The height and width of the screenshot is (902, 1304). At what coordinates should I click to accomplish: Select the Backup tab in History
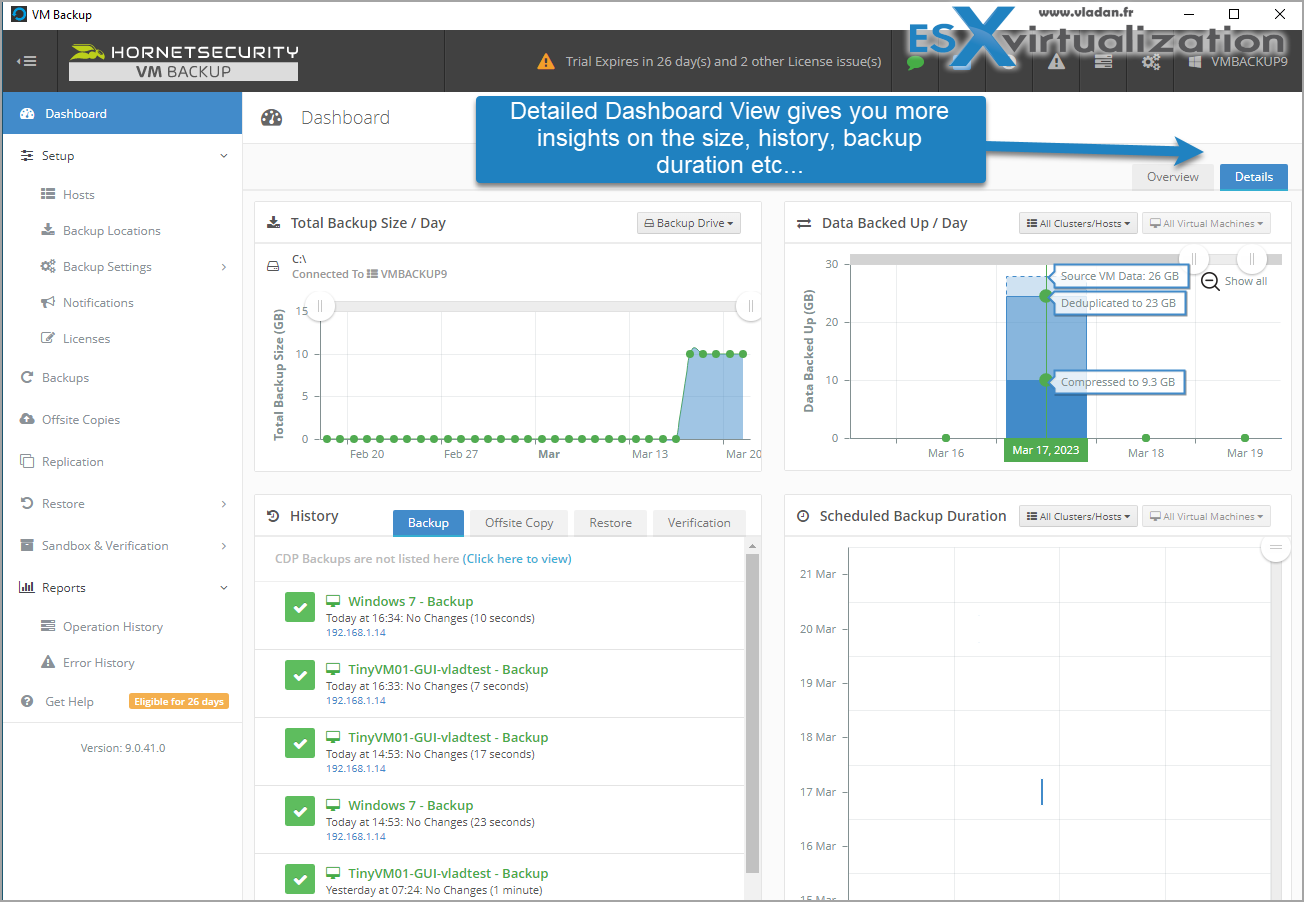[428, 523]
